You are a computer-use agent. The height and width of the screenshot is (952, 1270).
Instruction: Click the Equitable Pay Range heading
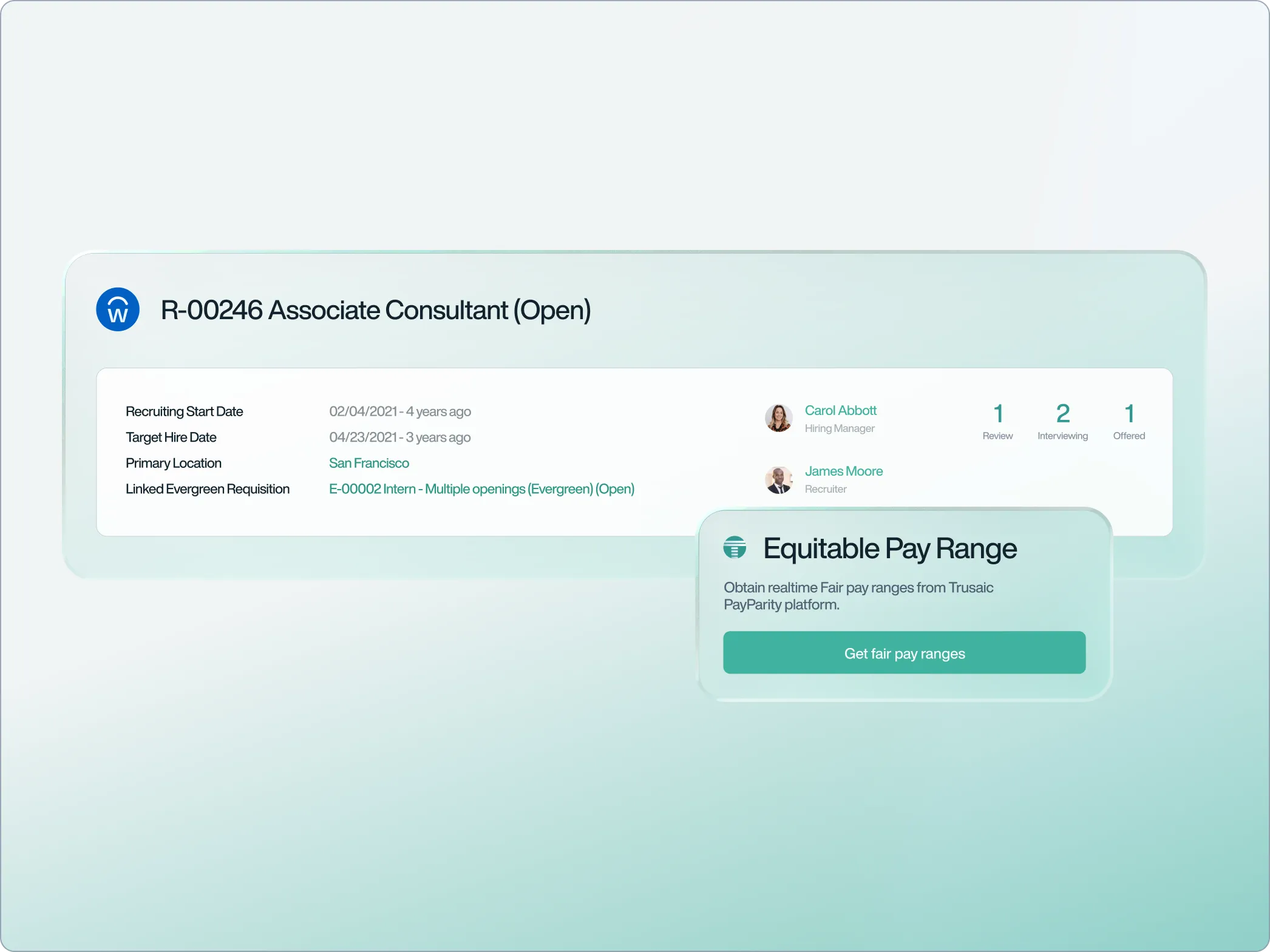pyautogui.click(x=889, y=549)
